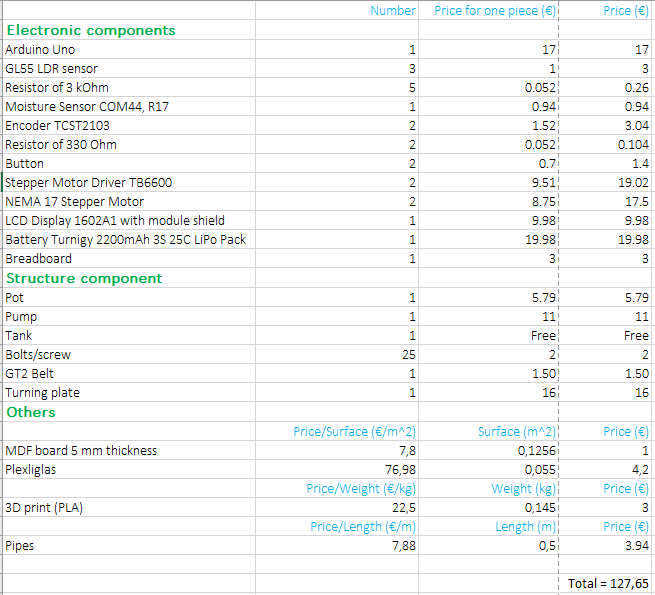
Task: Click the 'Battery Turnigy 2200mAh' cell
Action: (129, 239)
